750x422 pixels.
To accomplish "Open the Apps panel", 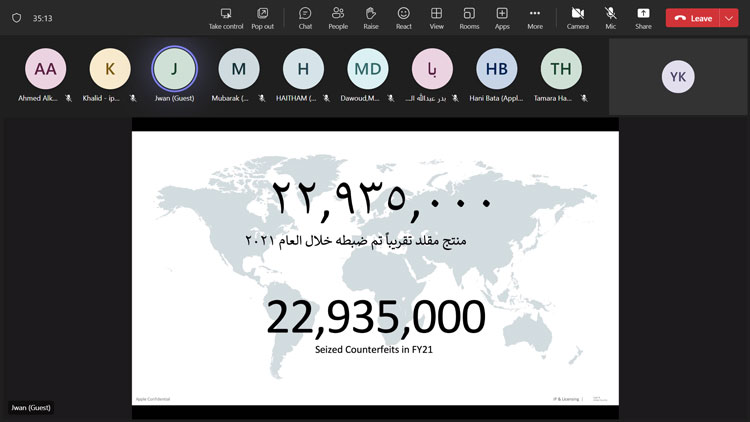I will 502,17.
